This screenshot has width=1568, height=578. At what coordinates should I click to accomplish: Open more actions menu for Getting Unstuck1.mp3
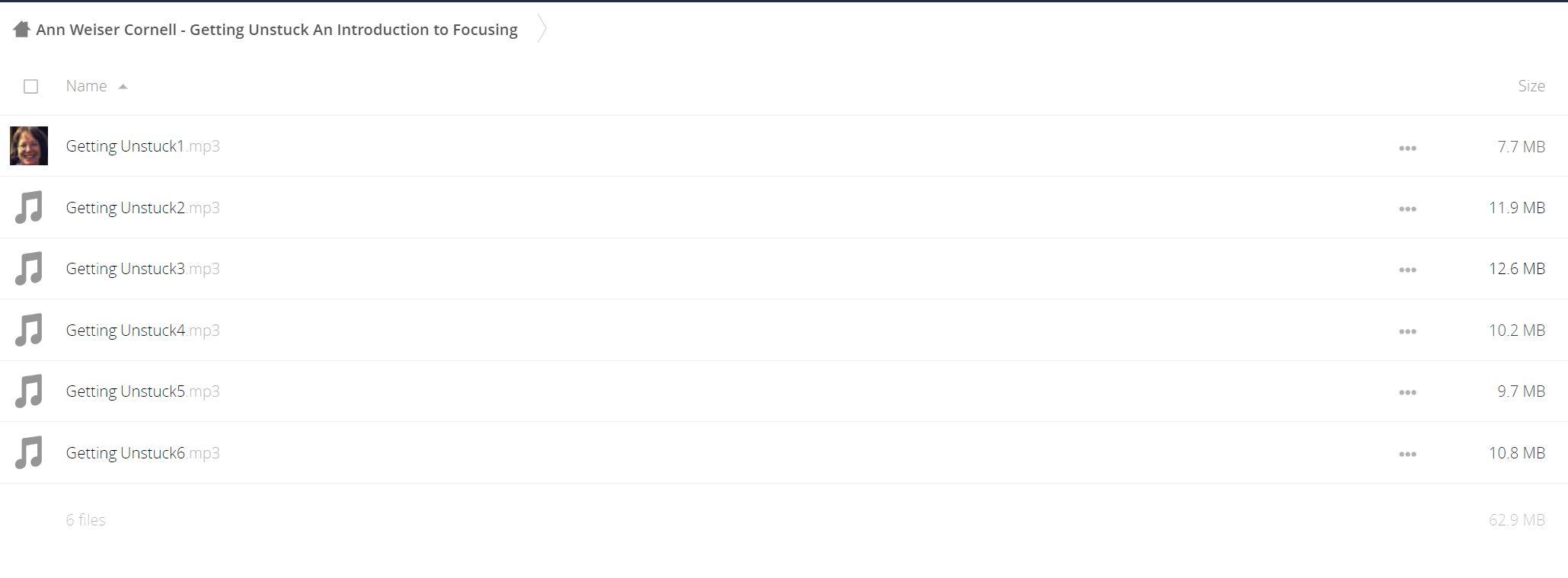click(x=1407, y=148)
